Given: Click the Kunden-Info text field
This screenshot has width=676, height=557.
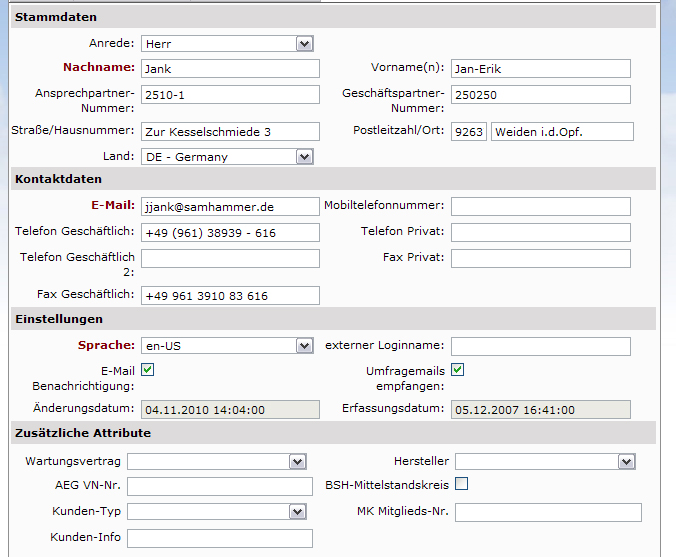Looking at the screenshot, I should [x=220, y=538].
